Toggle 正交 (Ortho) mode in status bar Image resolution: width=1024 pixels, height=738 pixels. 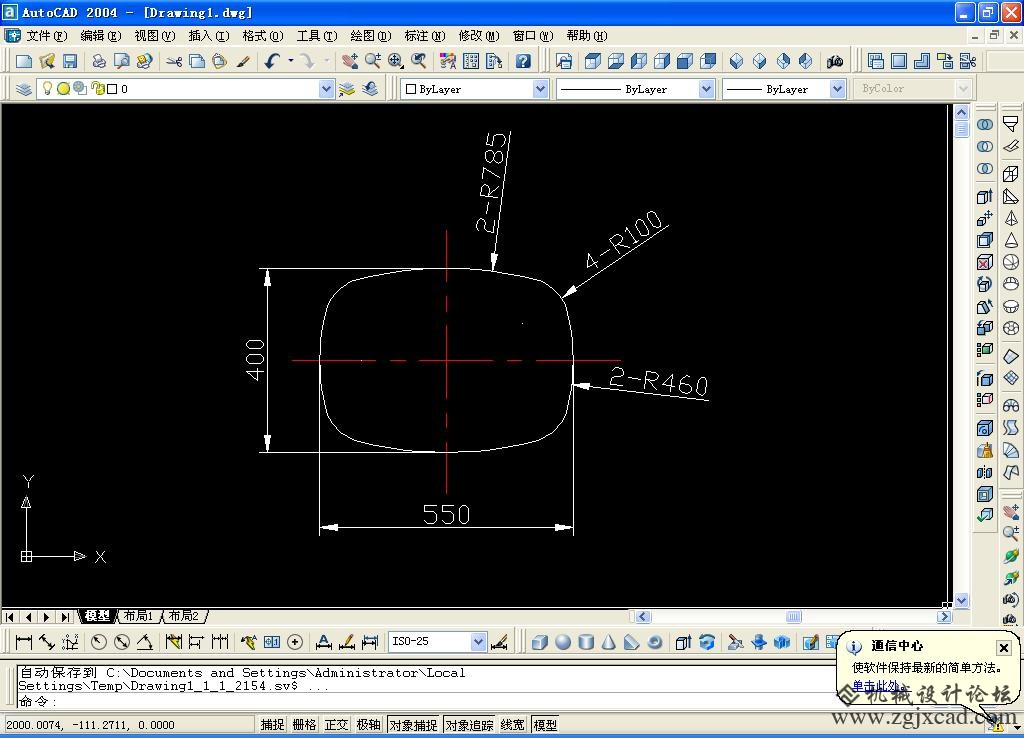tap(336, 724)
